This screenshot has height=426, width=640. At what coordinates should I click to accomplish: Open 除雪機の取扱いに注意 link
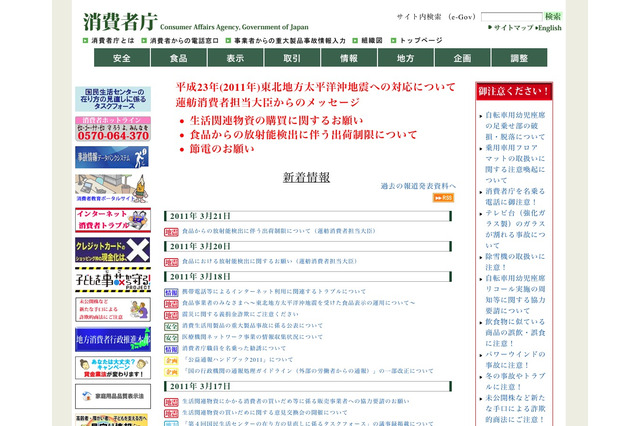pos(515,262)
